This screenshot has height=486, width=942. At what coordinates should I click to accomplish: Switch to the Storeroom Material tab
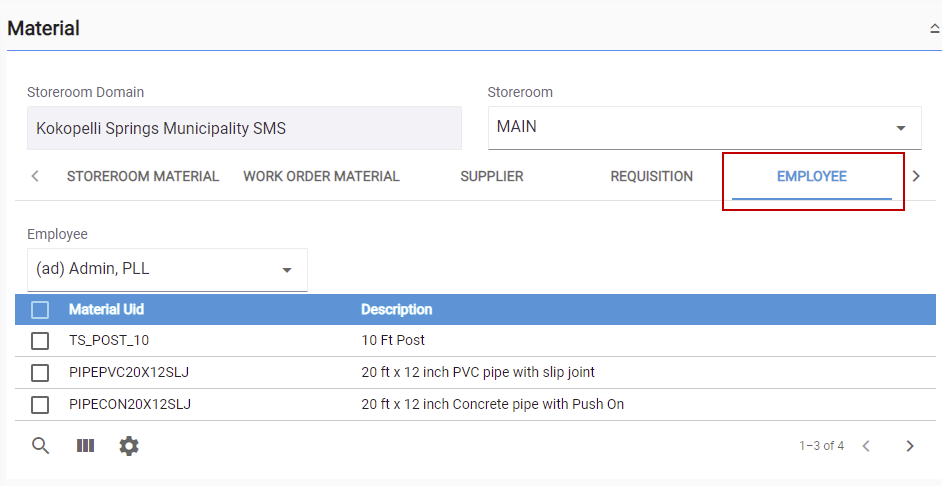143,176
